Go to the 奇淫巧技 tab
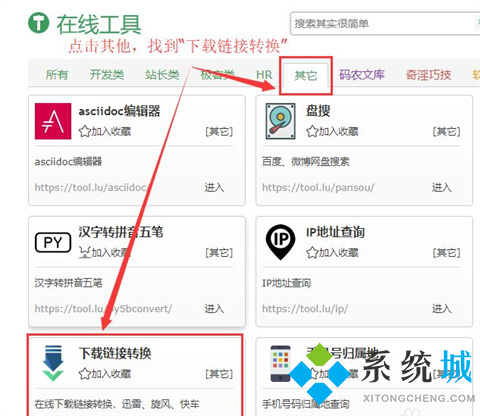 click(x=428, y=75)
